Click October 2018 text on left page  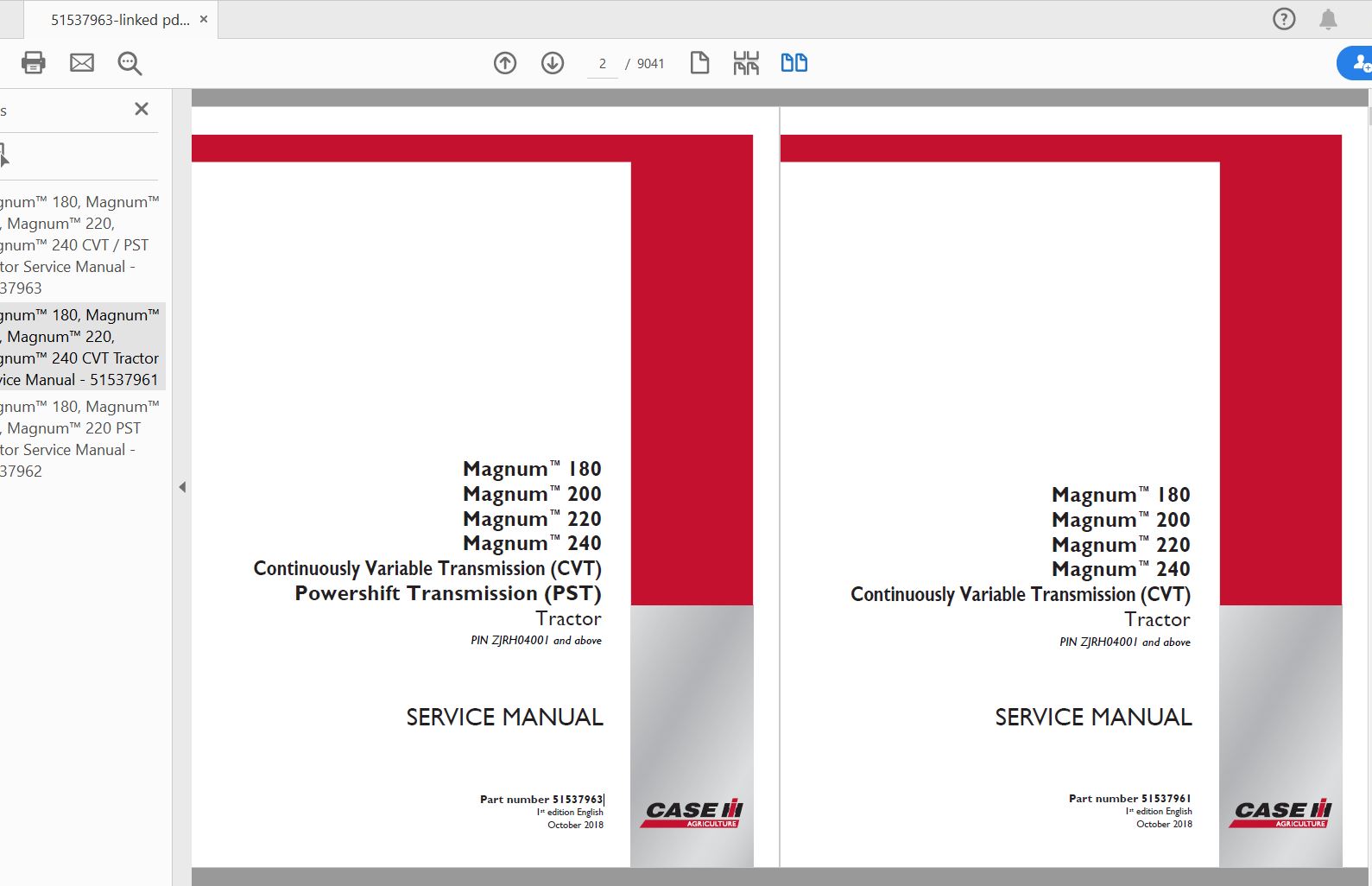(x=575, y=826)
